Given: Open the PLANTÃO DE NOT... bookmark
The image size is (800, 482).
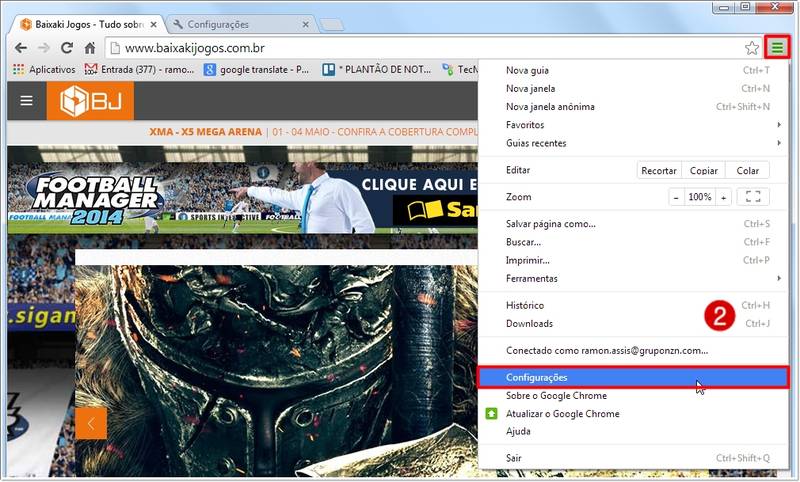Looking at the screenshot, I should tap(377, 69).
